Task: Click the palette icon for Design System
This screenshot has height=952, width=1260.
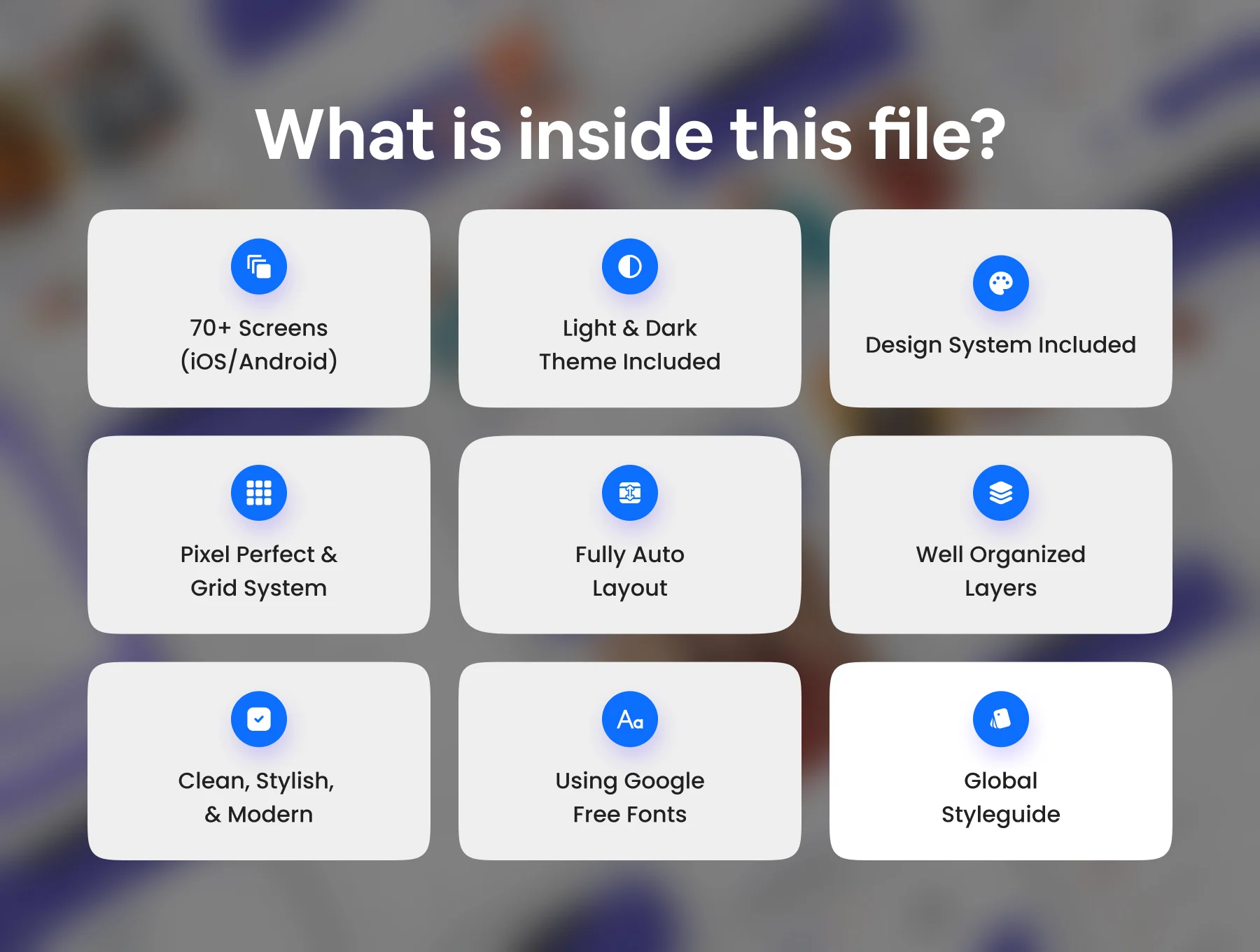Action: point(1001,283)
